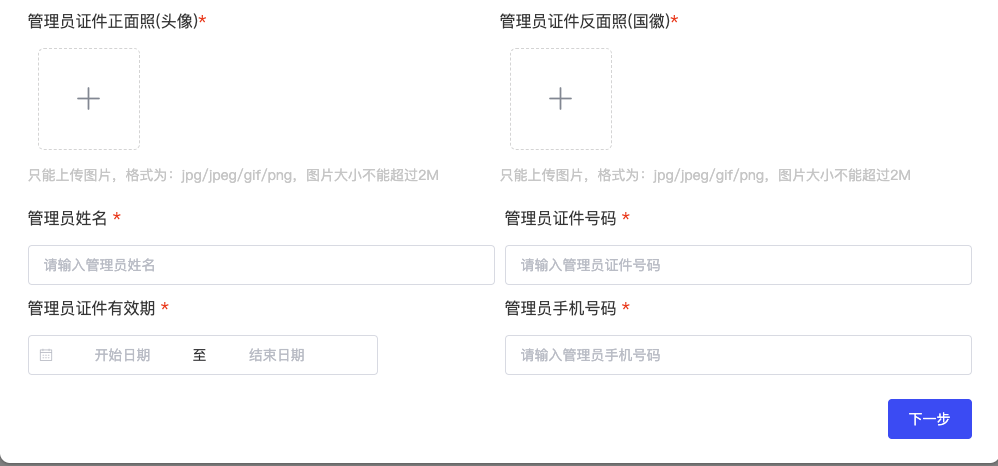Click the upload format hint under the front photo
Viewport: 998px width, 466px height.
pos(234,175)
